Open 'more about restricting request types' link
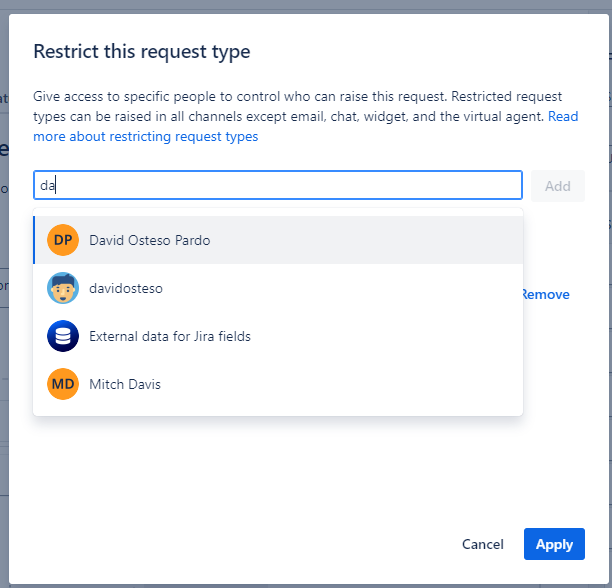612x588 pixels. [x=146, y=136]
